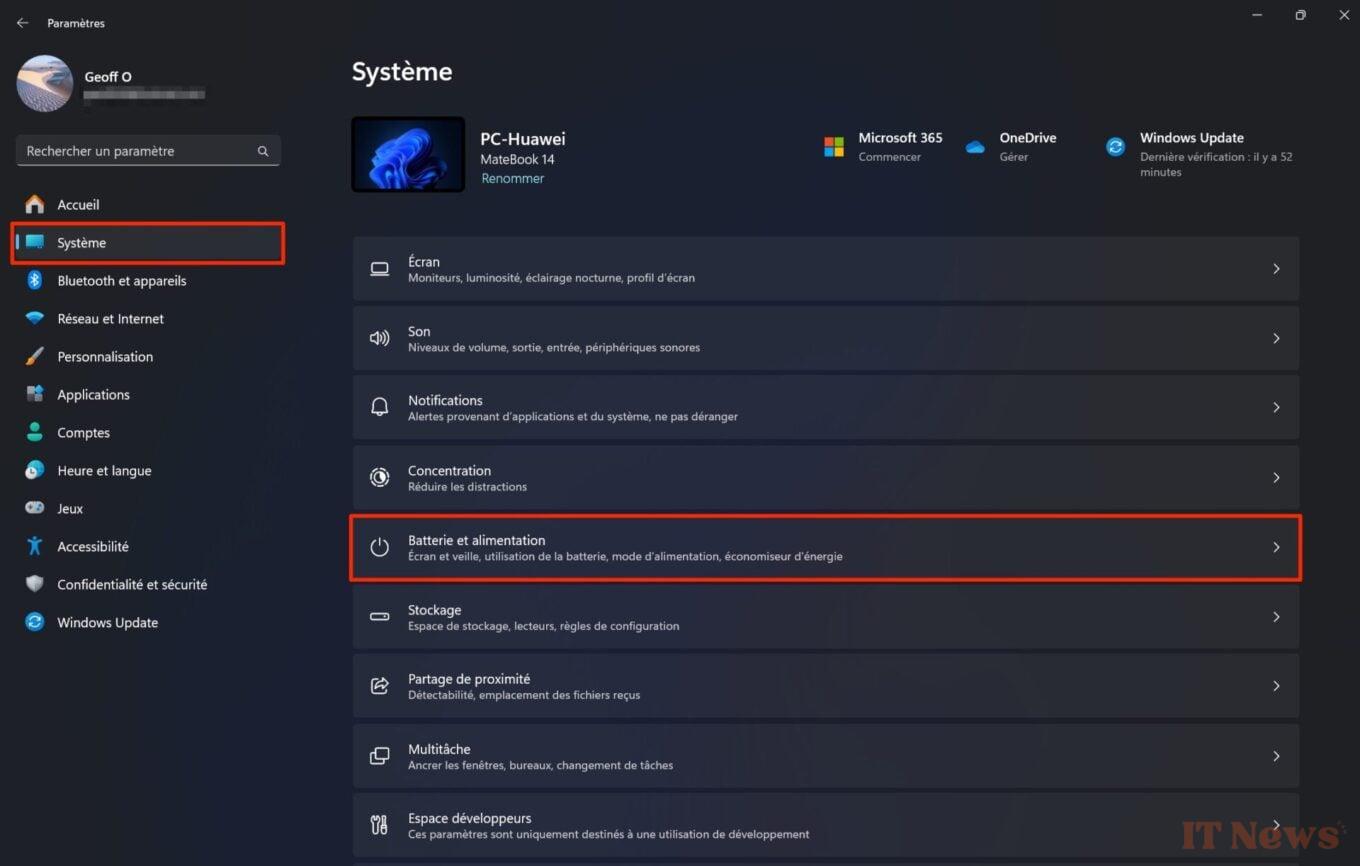The width and height of the screenshot is (1360, 866).
Task: Click the Renommer link under PC-Huawei
Action: pyautogui.click(x=513, y=178)
